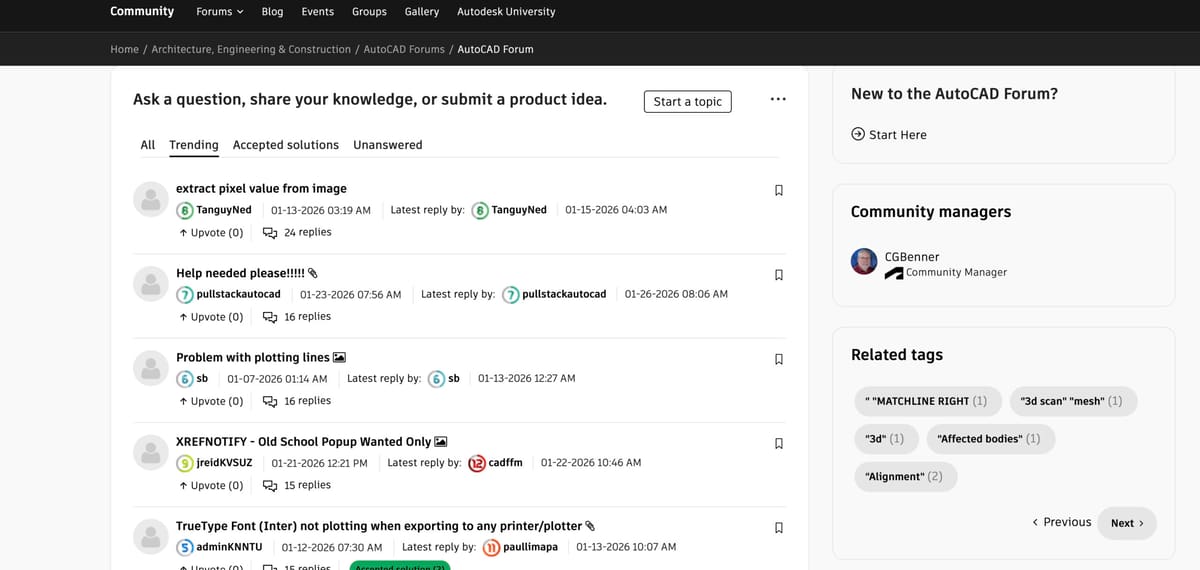Select the "MATCHLINE RIGHT tag

(927, 401)
